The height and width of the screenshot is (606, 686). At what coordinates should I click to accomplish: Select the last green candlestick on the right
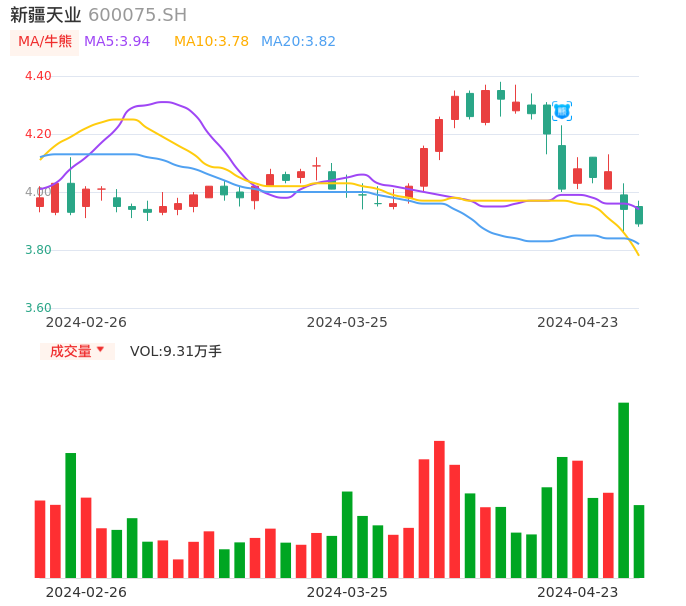639,215
